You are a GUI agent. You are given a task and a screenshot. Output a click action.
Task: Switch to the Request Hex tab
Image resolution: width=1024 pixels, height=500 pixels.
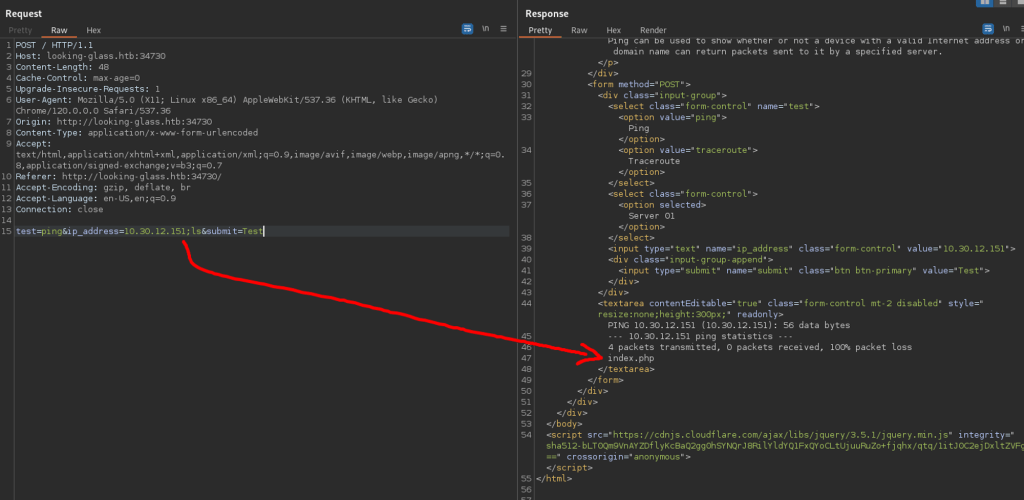[x=93, y=31]
